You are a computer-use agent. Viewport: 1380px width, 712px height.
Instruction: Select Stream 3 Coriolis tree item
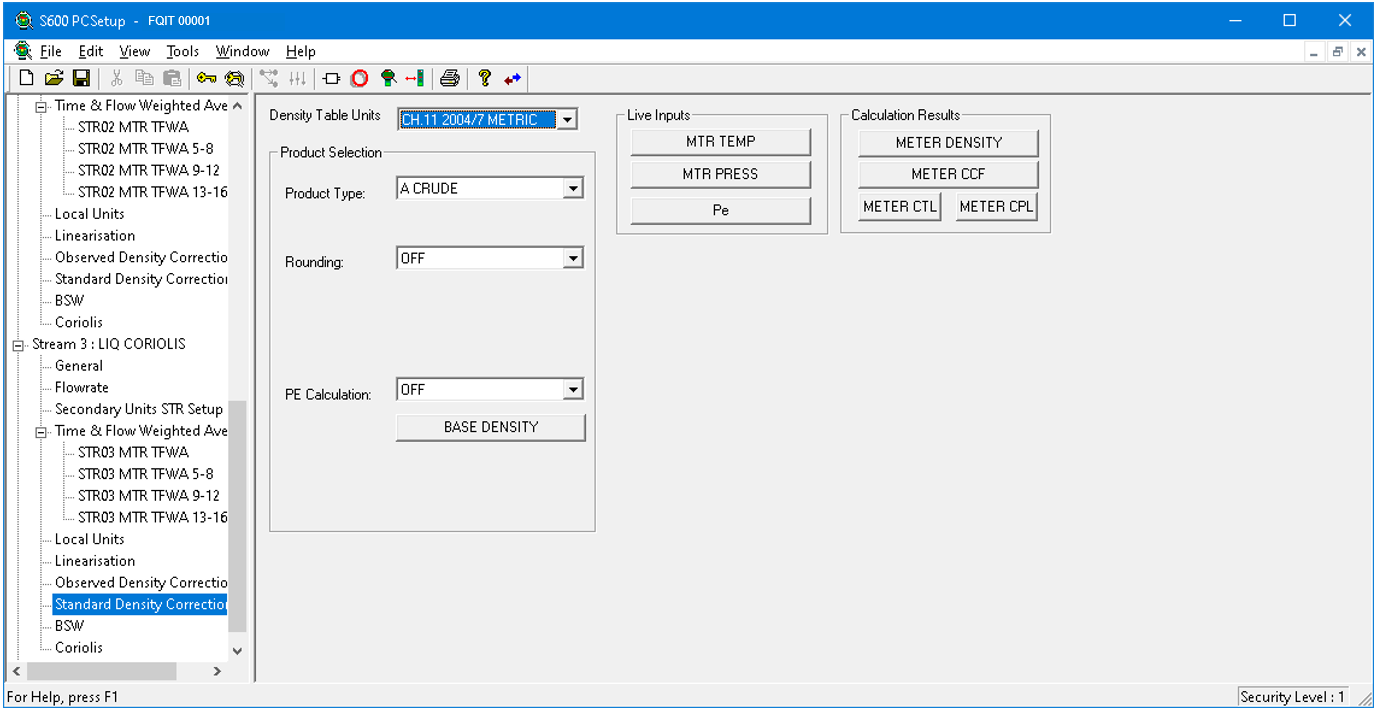[79, 648]
